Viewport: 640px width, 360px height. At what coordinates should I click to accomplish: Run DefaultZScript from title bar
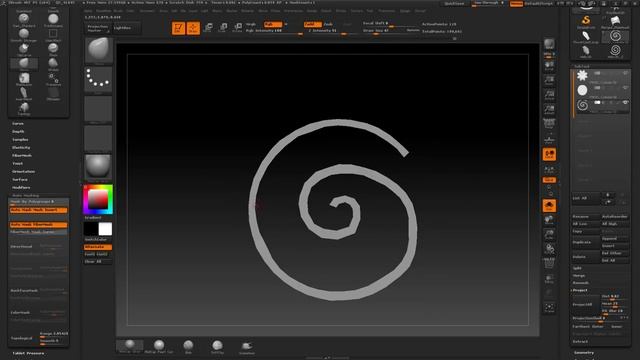(538, 3)
